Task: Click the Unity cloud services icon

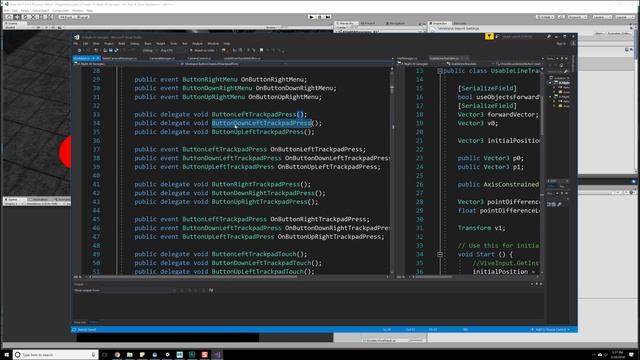Action: click(561, 17)
